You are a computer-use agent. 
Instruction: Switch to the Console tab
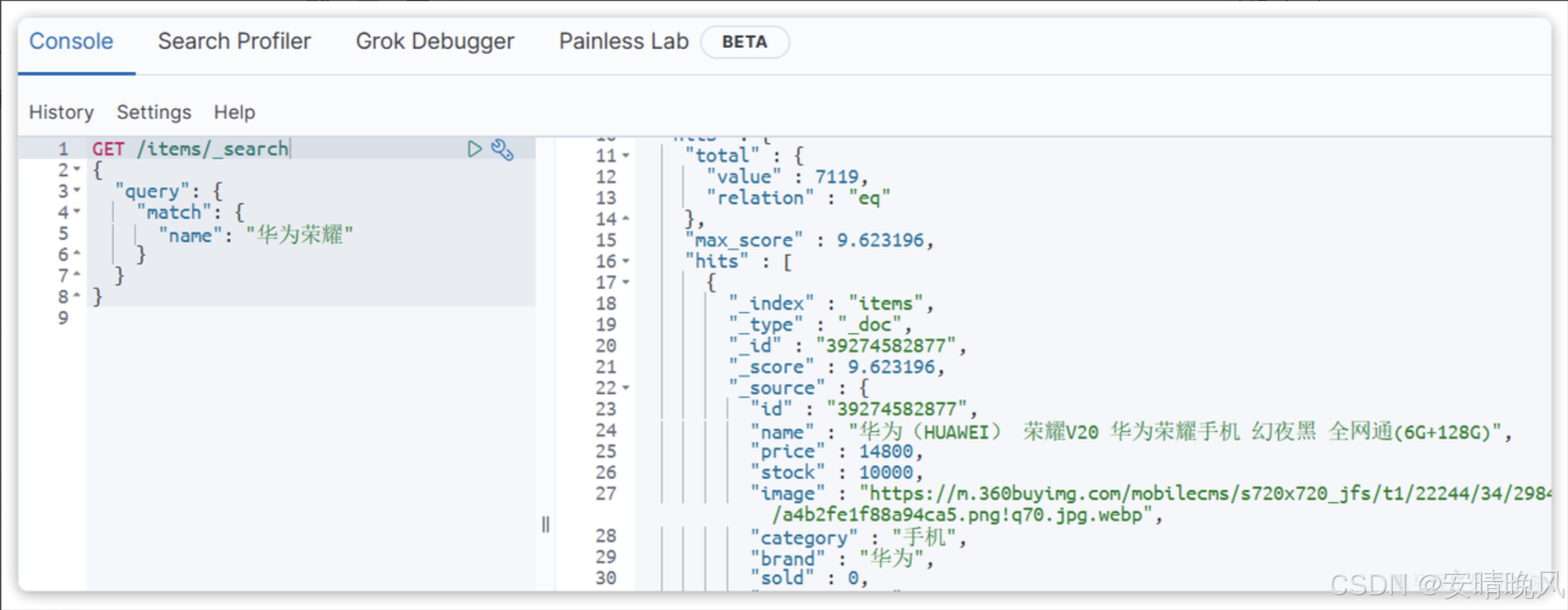point(71,42)
